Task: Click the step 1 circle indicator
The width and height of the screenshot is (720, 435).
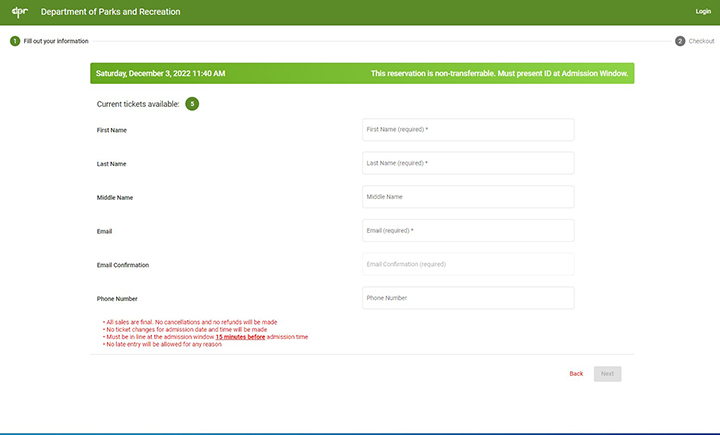Action: [x=15, y=41]
